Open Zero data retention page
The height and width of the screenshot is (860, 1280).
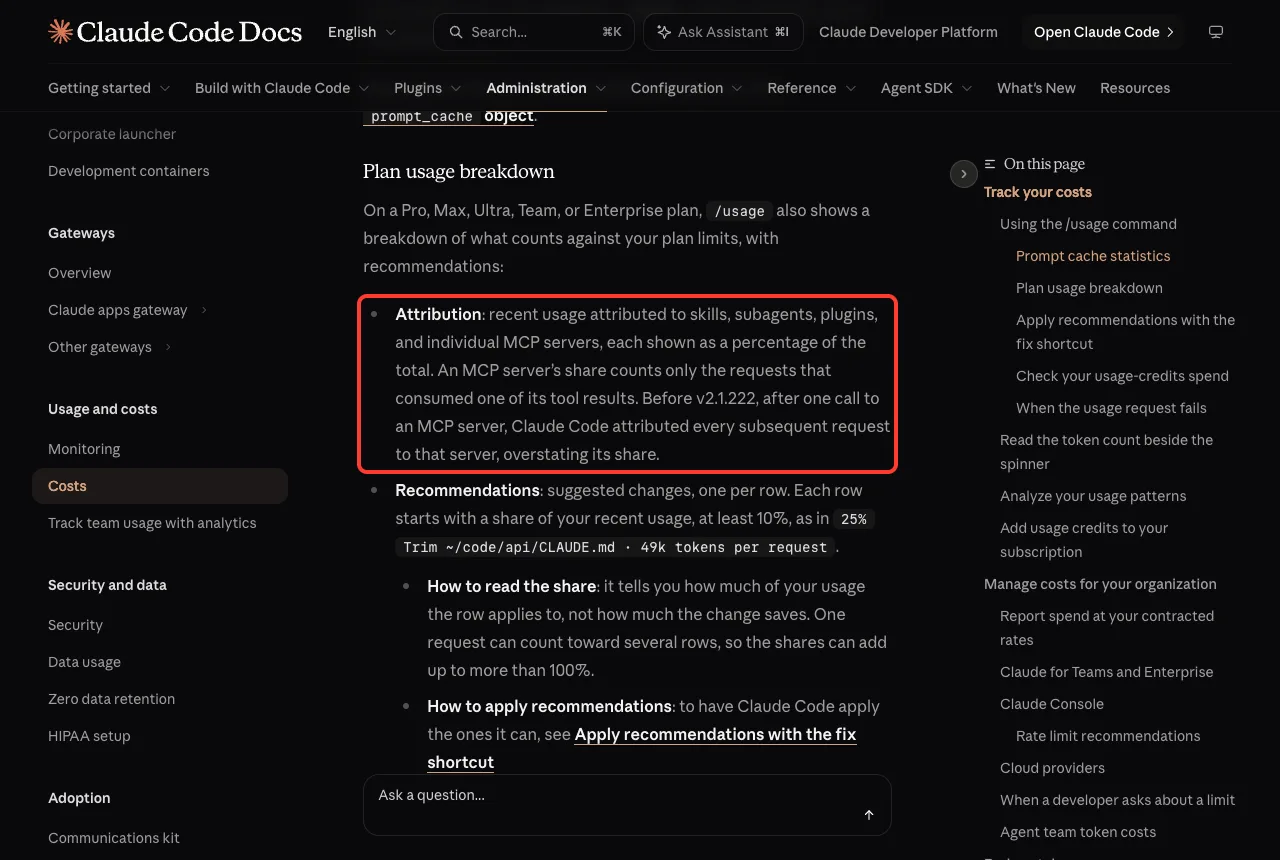(111, 699)
